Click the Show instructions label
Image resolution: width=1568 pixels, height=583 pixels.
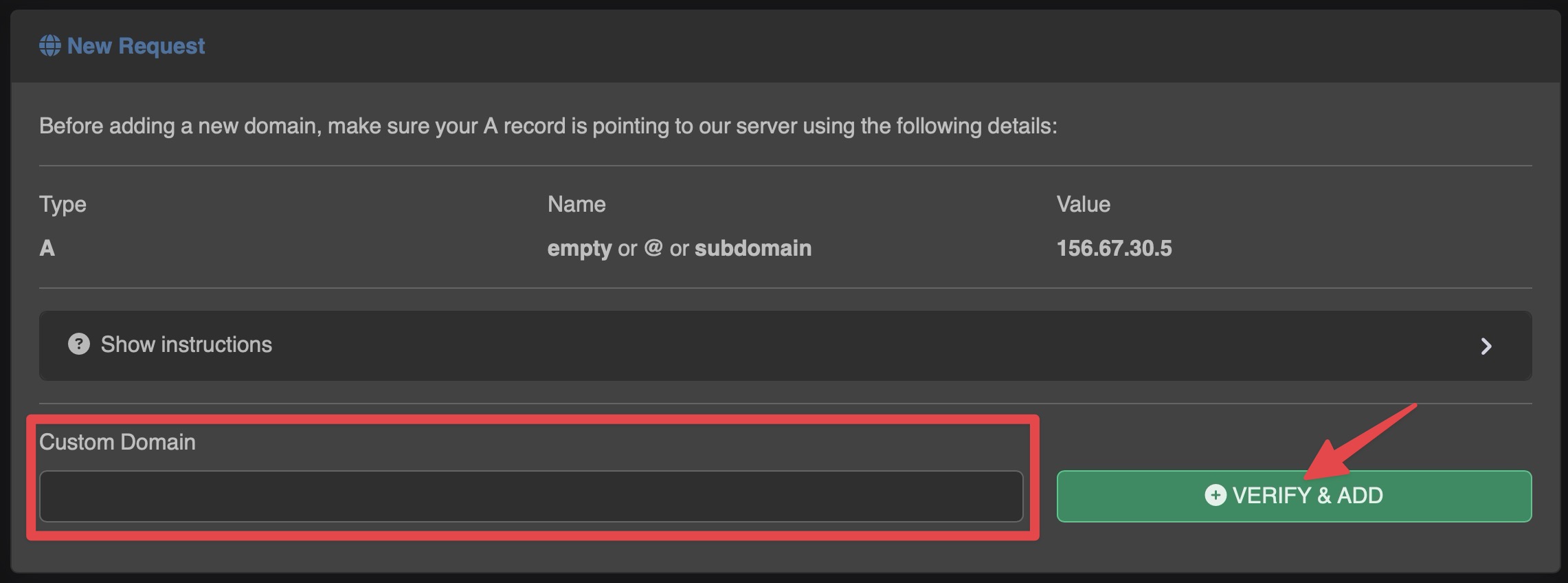click(x=186, y=345)
